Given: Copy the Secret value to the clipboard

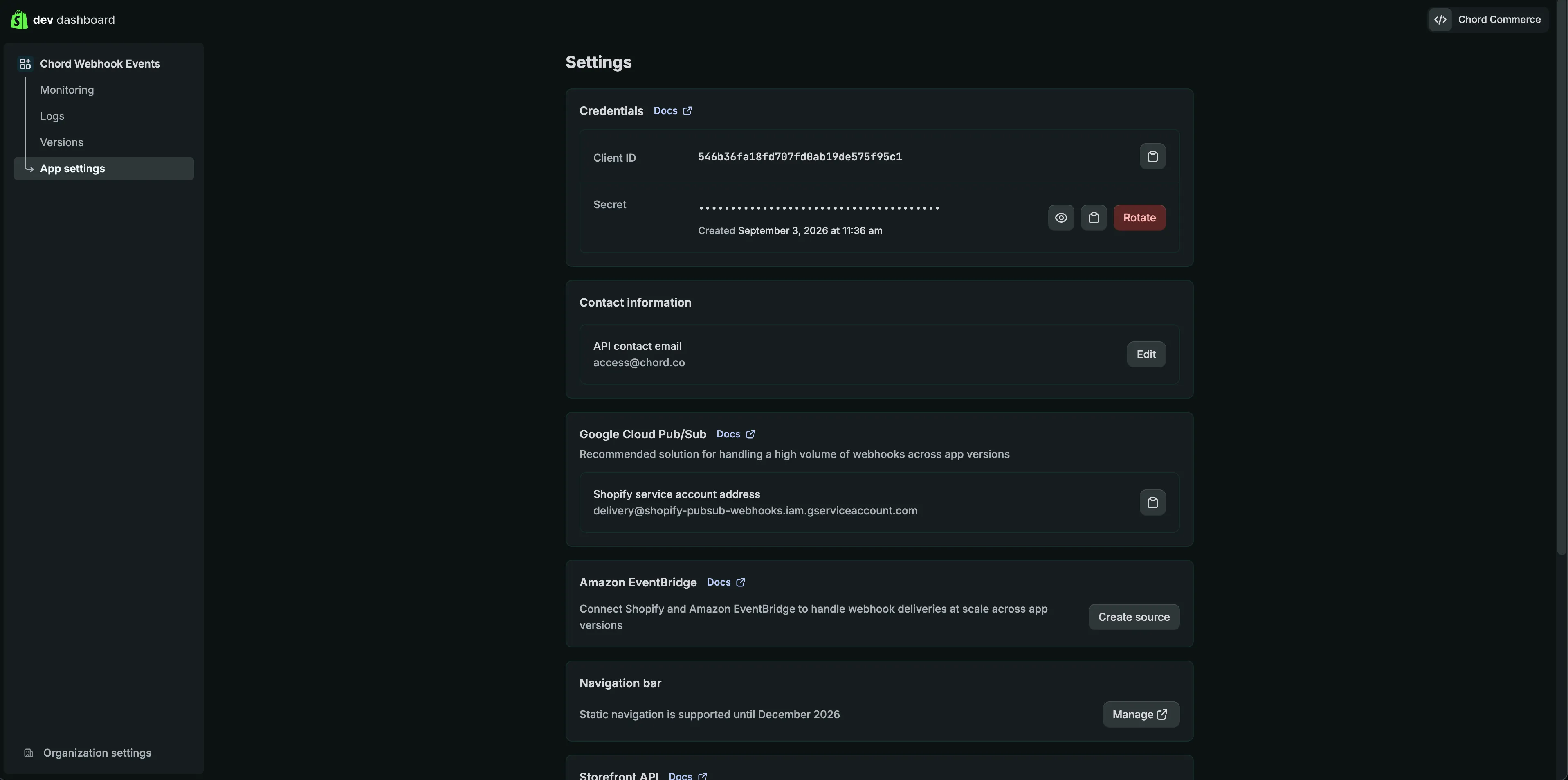Looking at the screenshot, I should 1093,217.
